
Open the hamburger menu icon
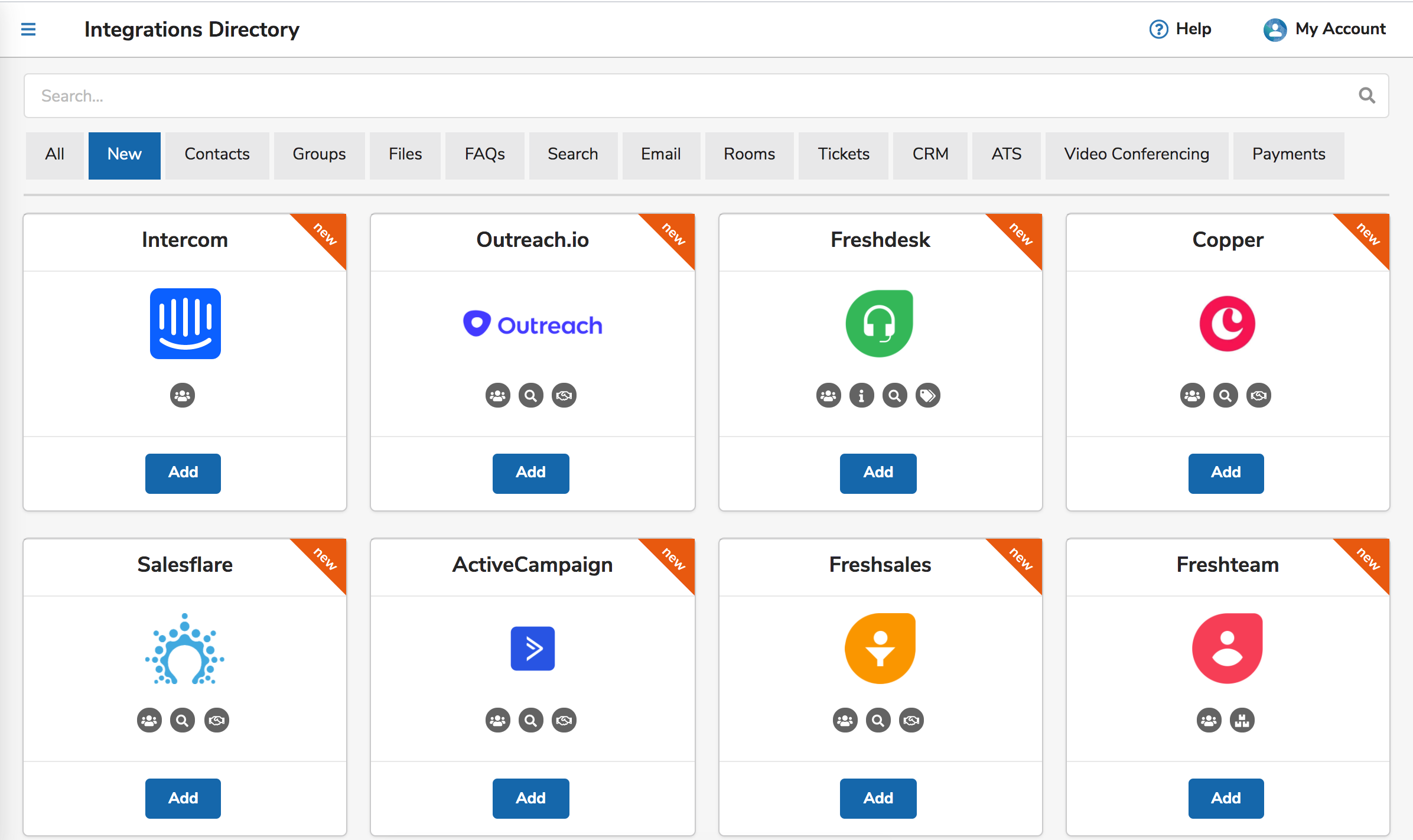pos(28,29)
